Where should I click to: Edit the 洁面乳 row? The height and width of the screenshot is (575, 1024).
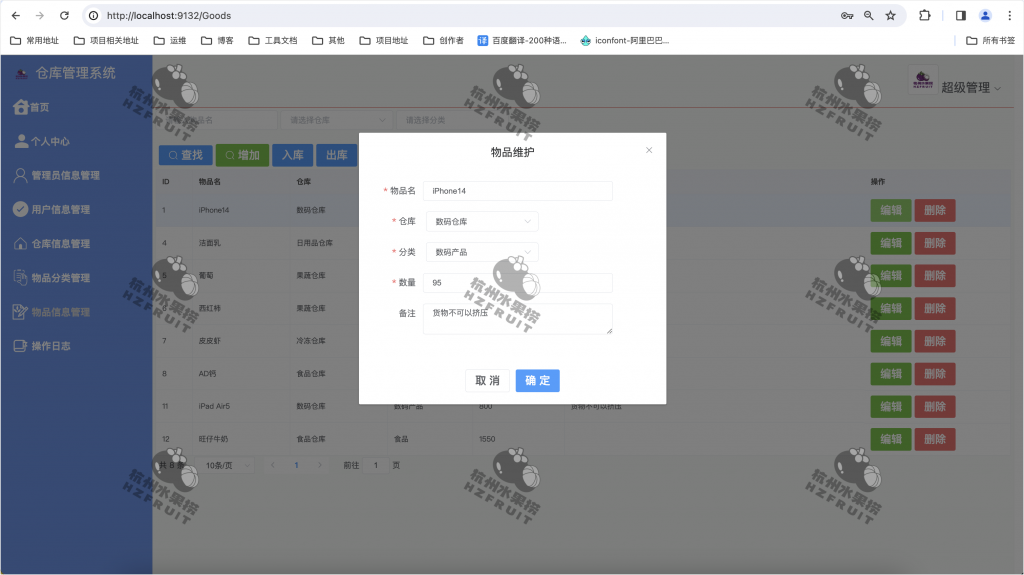click(891, 243)
